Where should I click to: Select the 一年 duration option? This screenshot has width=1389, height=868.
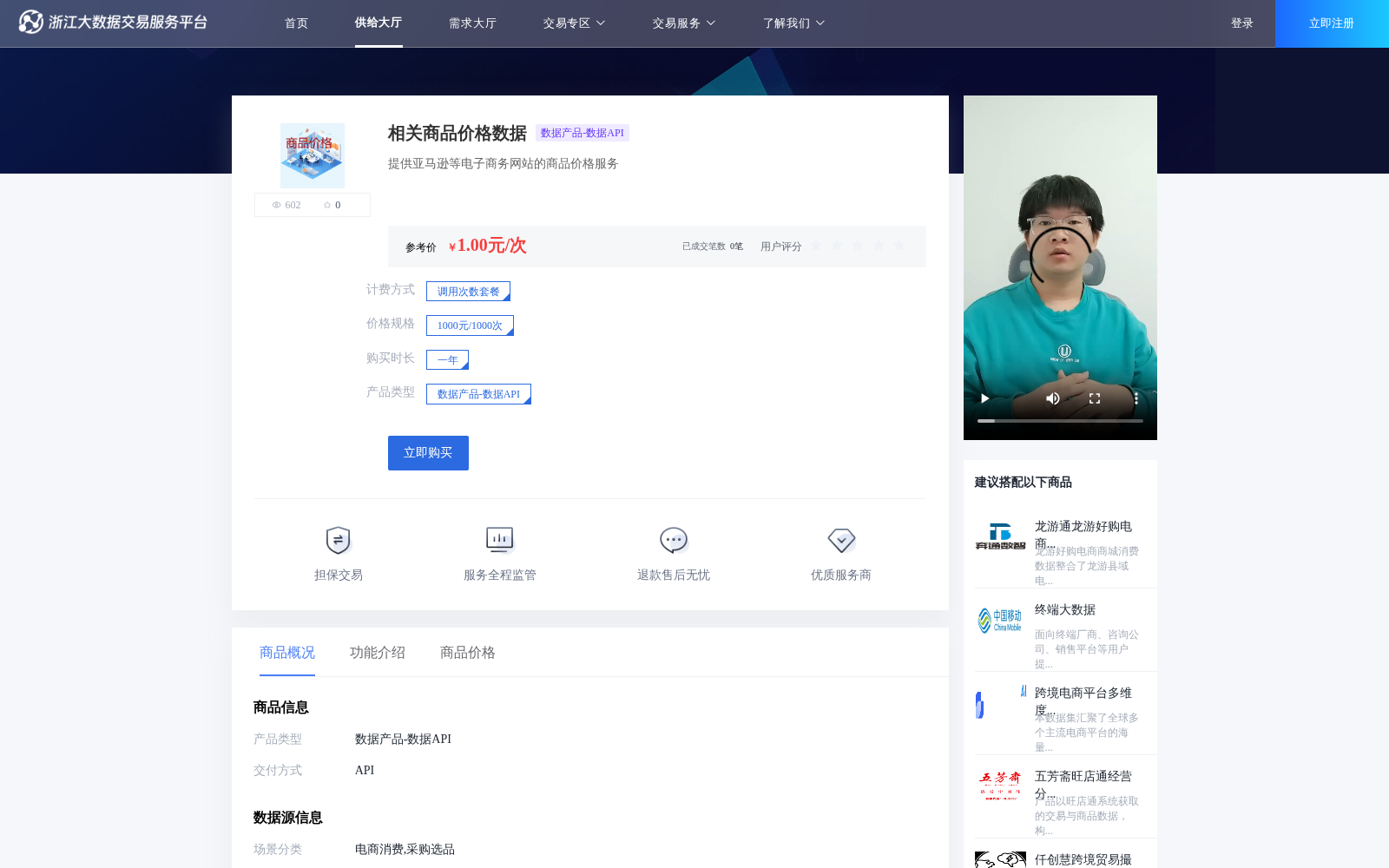[447, 360]
